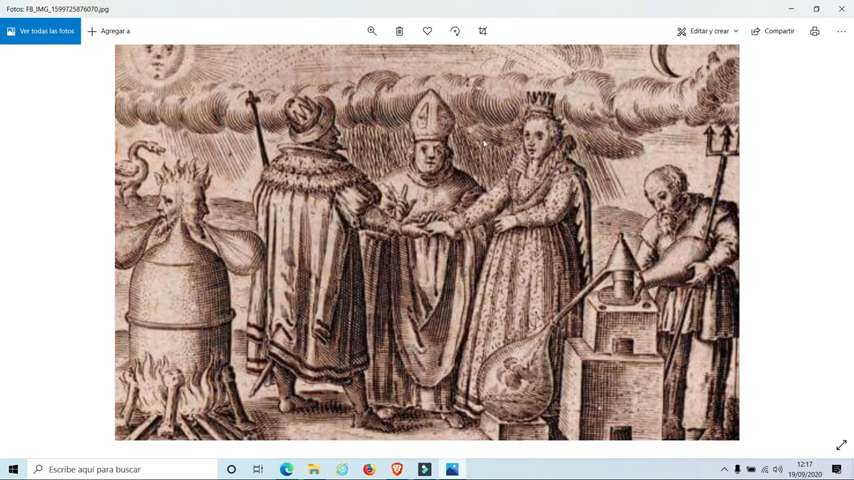The width and height of the screenshot is (854, 480).
Task: Open File Explorer from taskbar
Action: coord(314,469)
